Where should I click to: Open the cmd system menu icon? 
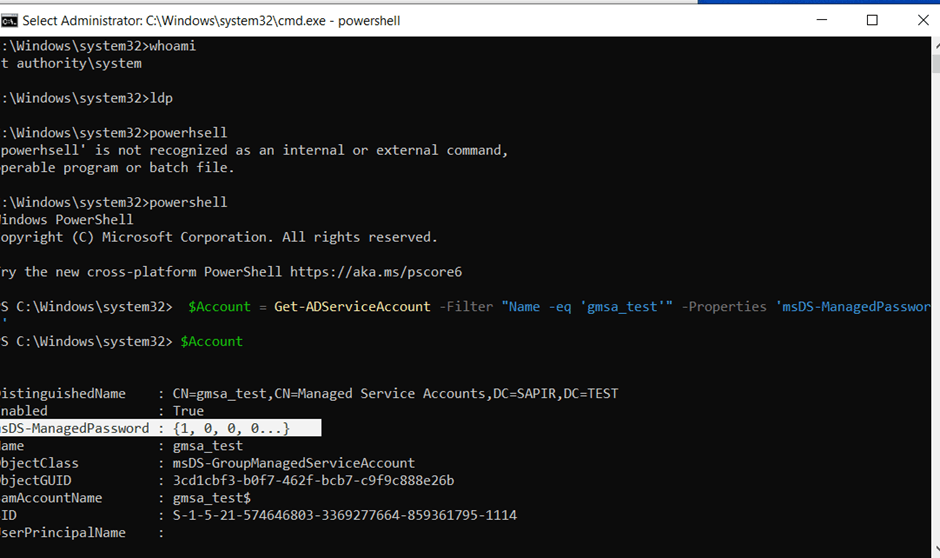(x=10, y=19)
